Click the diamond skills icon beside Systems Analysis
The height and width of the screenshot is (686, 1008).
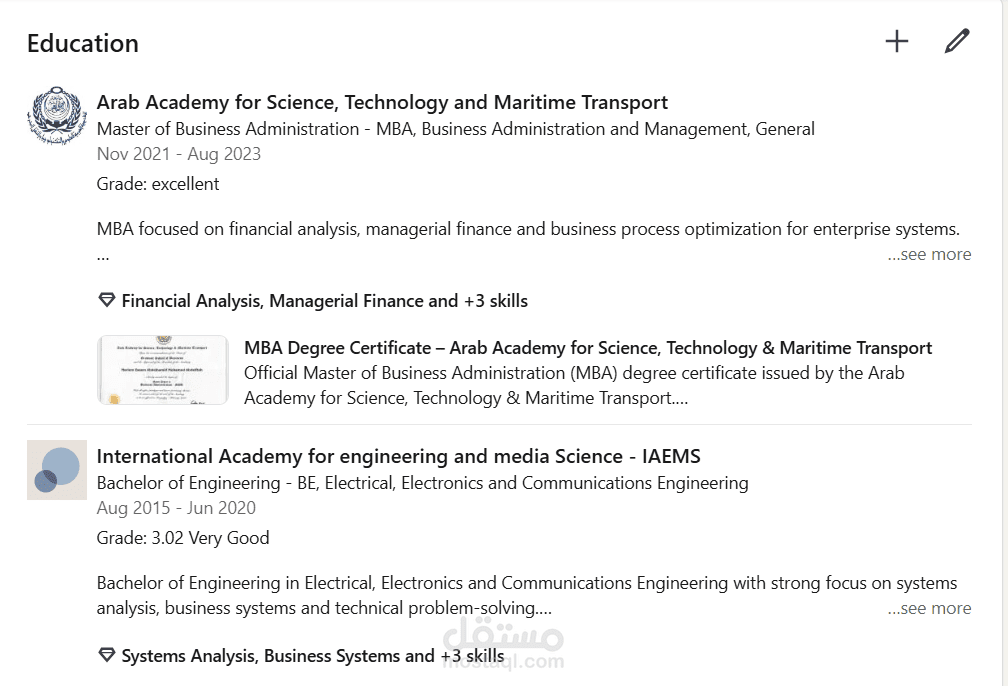coord(106,656)
